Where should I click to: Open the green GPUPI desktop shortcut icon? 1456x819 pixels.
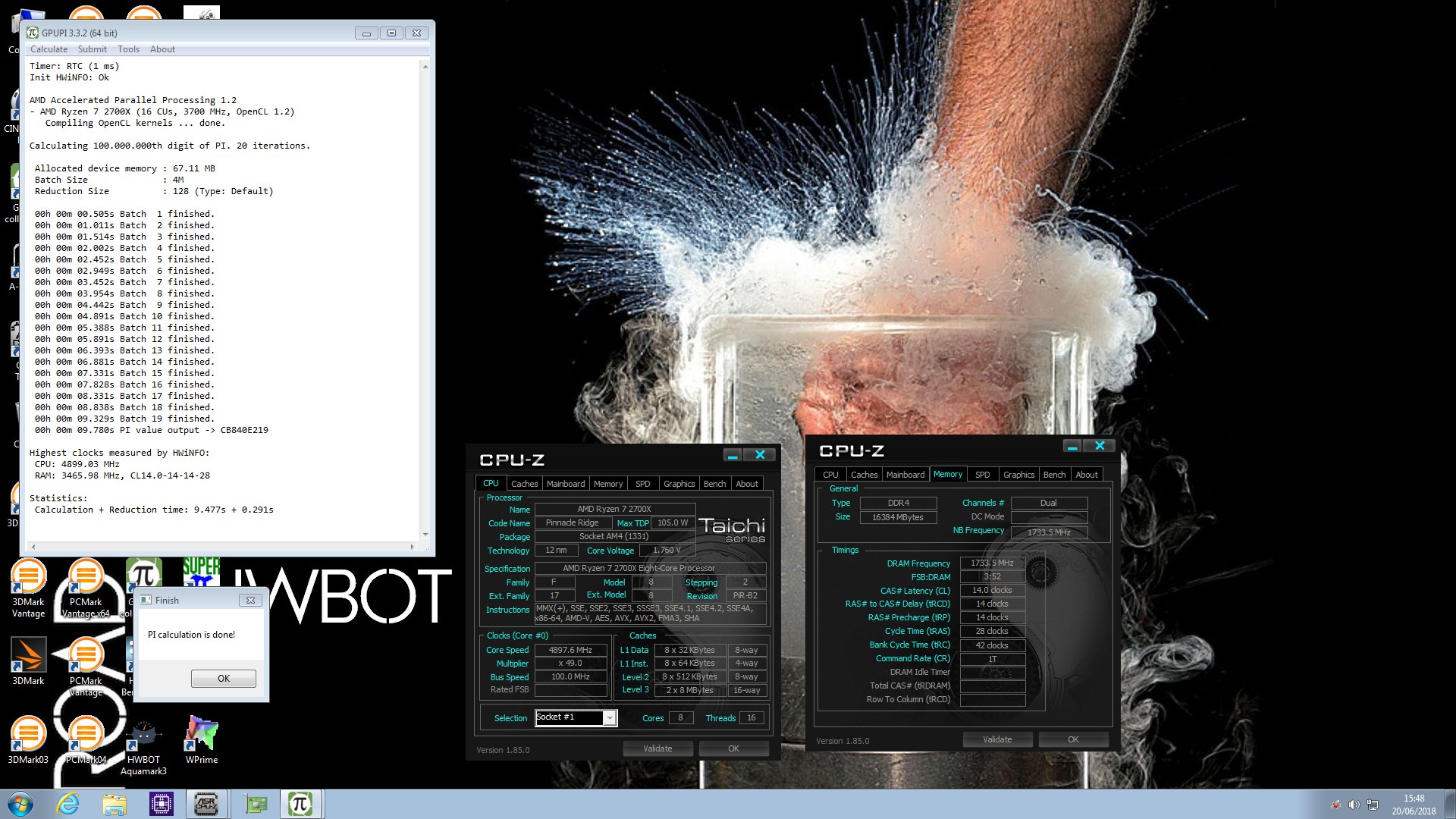pyautogui.click(x=144, y=573)
